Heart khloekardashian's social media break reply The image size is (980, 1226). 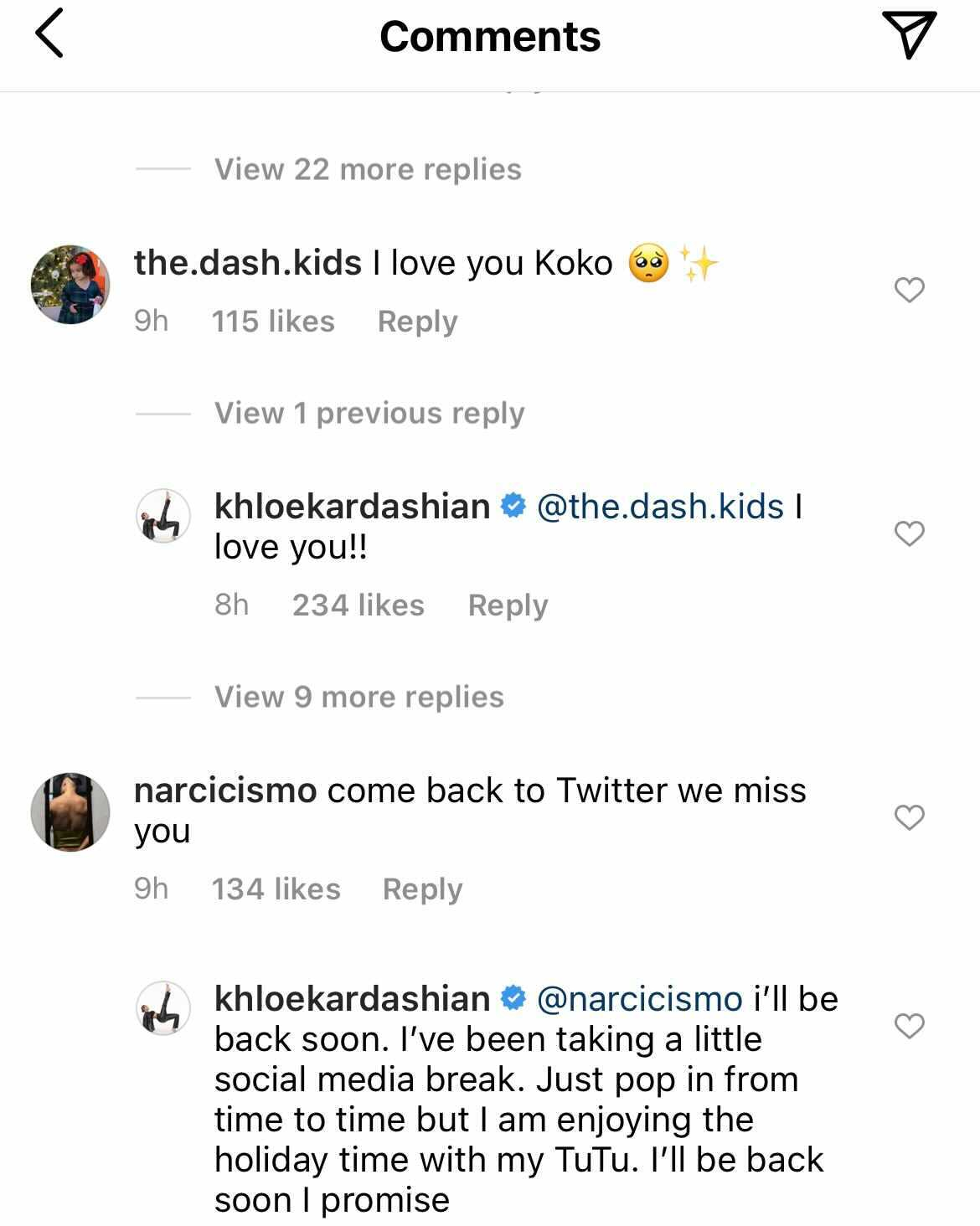point(909,1026)
